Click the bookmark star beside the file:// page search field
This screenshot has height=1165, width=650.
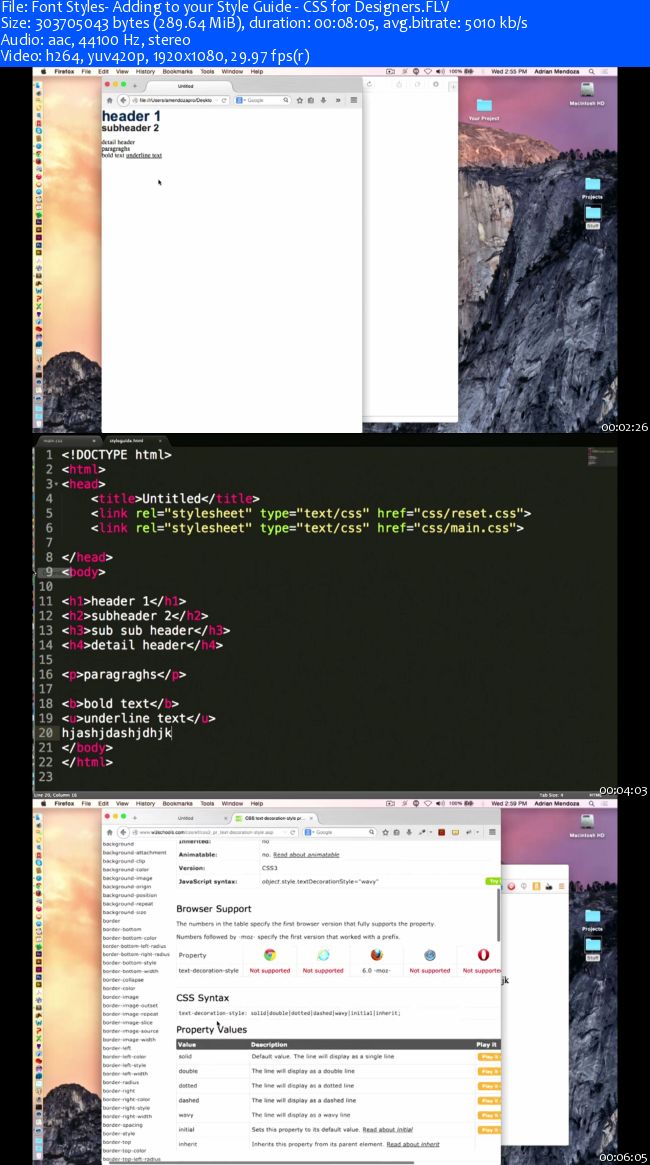click(299, 100)
